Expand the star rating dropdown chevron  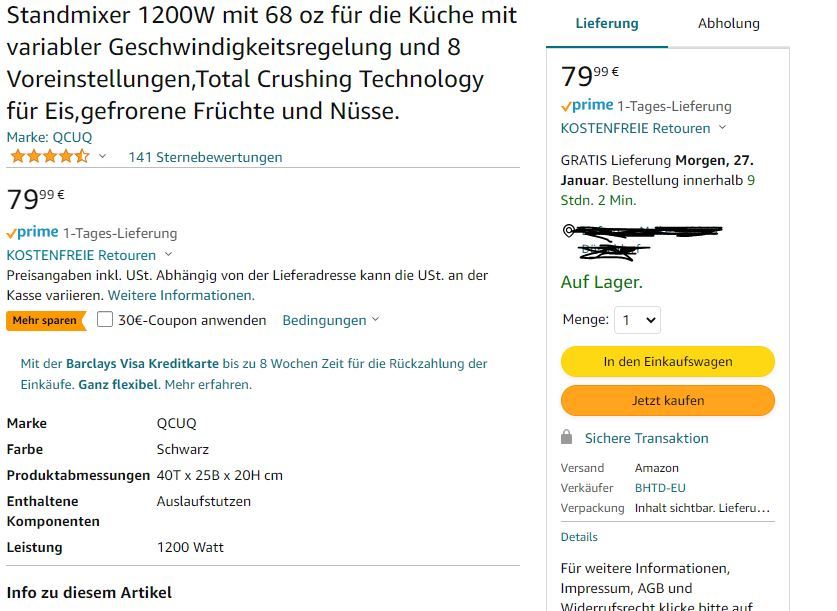pyautogui.click(x=102, y=156)
